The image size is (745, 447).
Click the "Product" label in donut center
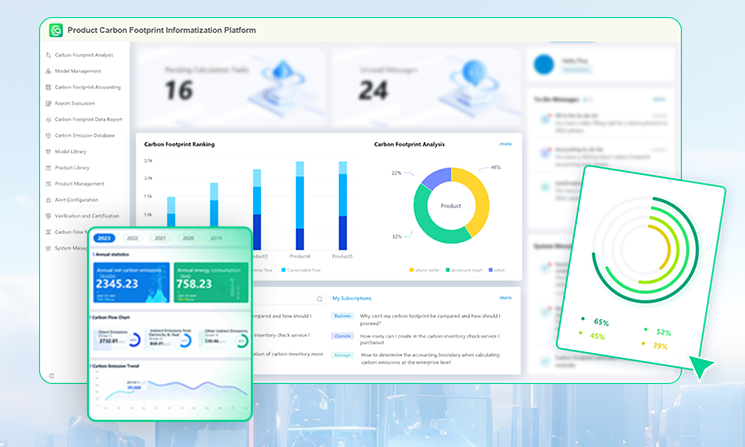(451, 206)
